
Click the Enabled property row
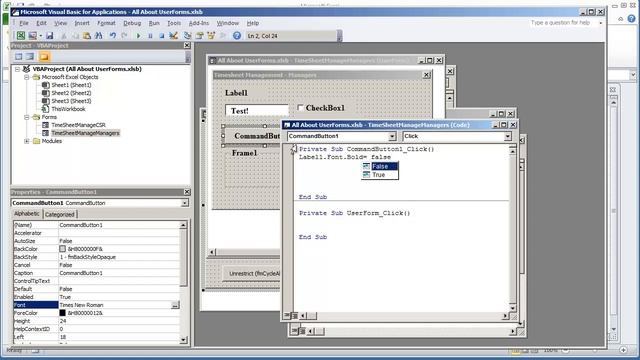[96, 297]
